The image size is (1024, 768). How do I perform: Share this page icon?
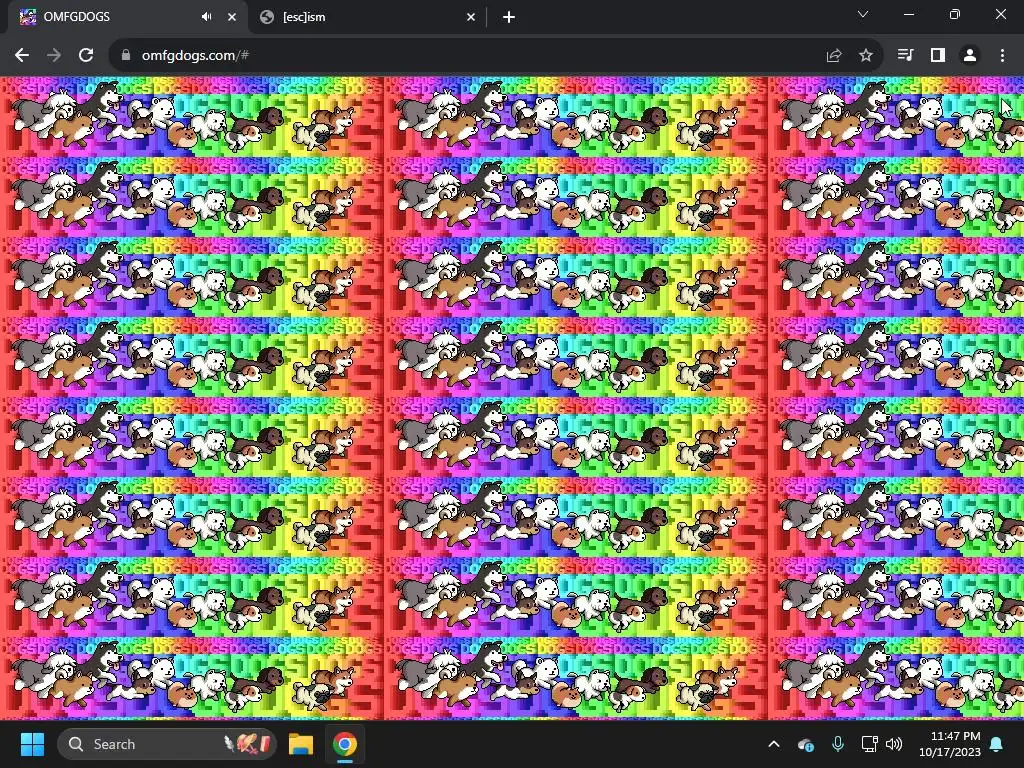(834, 56)
